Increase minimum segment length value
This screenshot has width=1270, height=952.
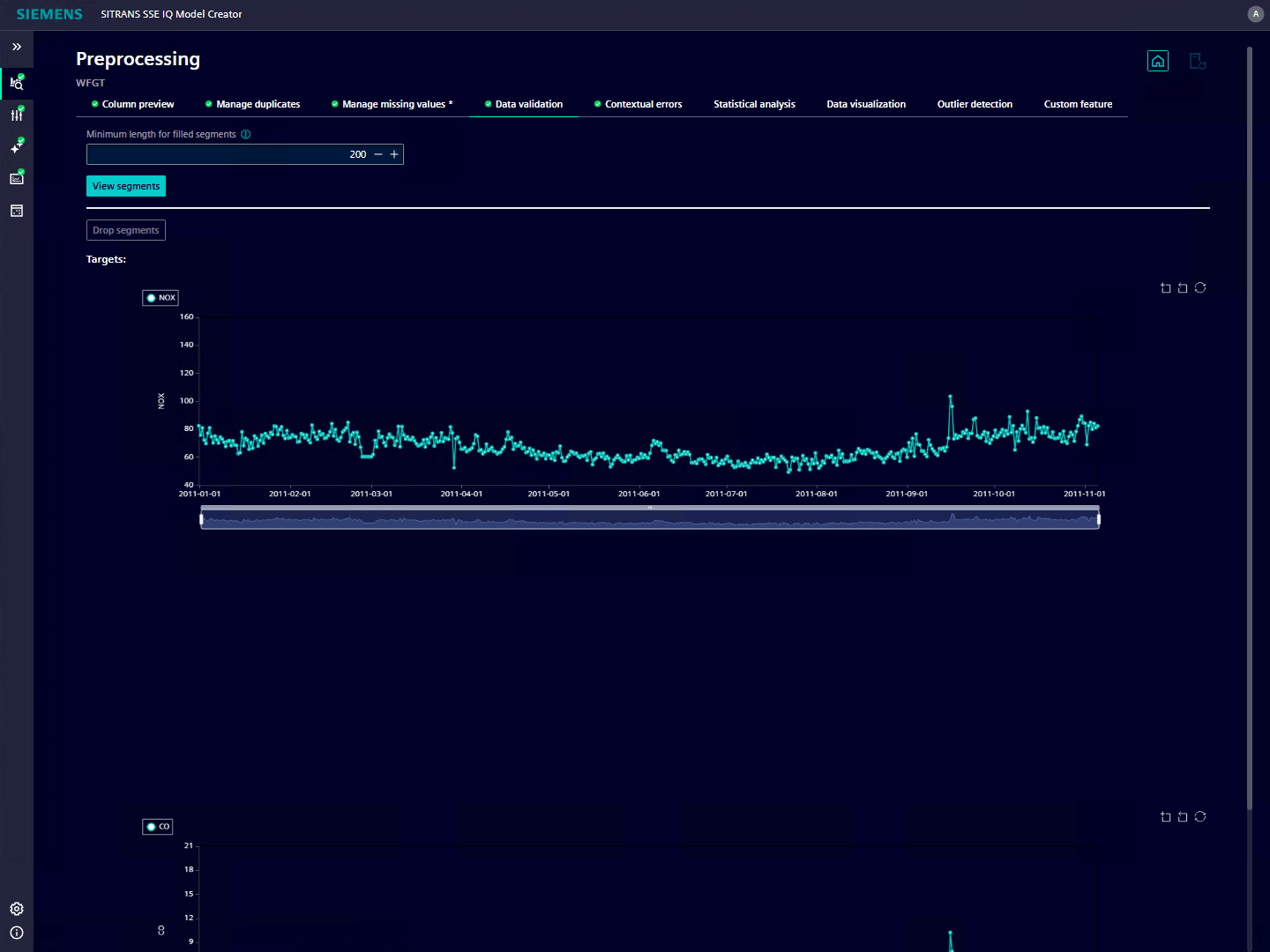pos(394,154)
